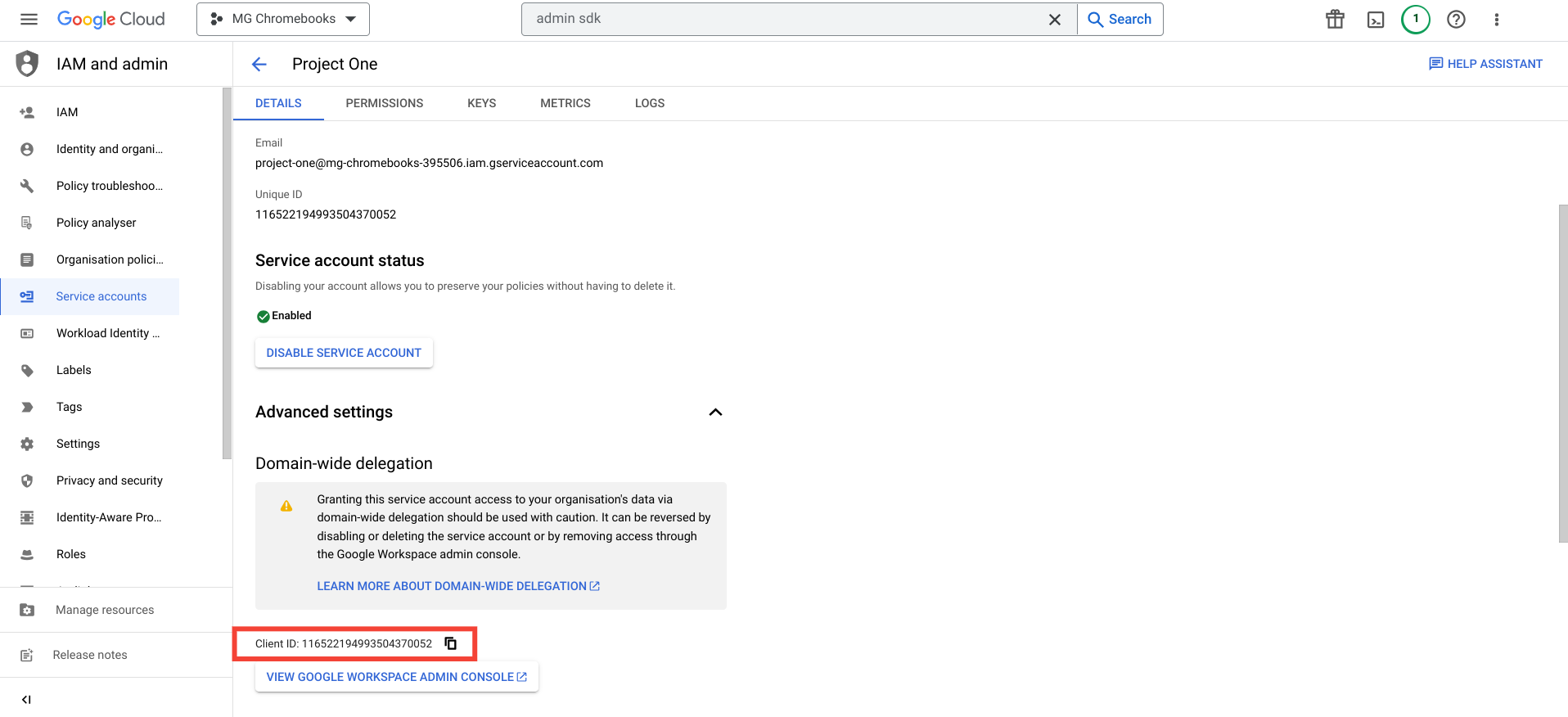Open IAM in the sidebar
The width and height of the screenshot is (1568, 717).
pos(90,112)
